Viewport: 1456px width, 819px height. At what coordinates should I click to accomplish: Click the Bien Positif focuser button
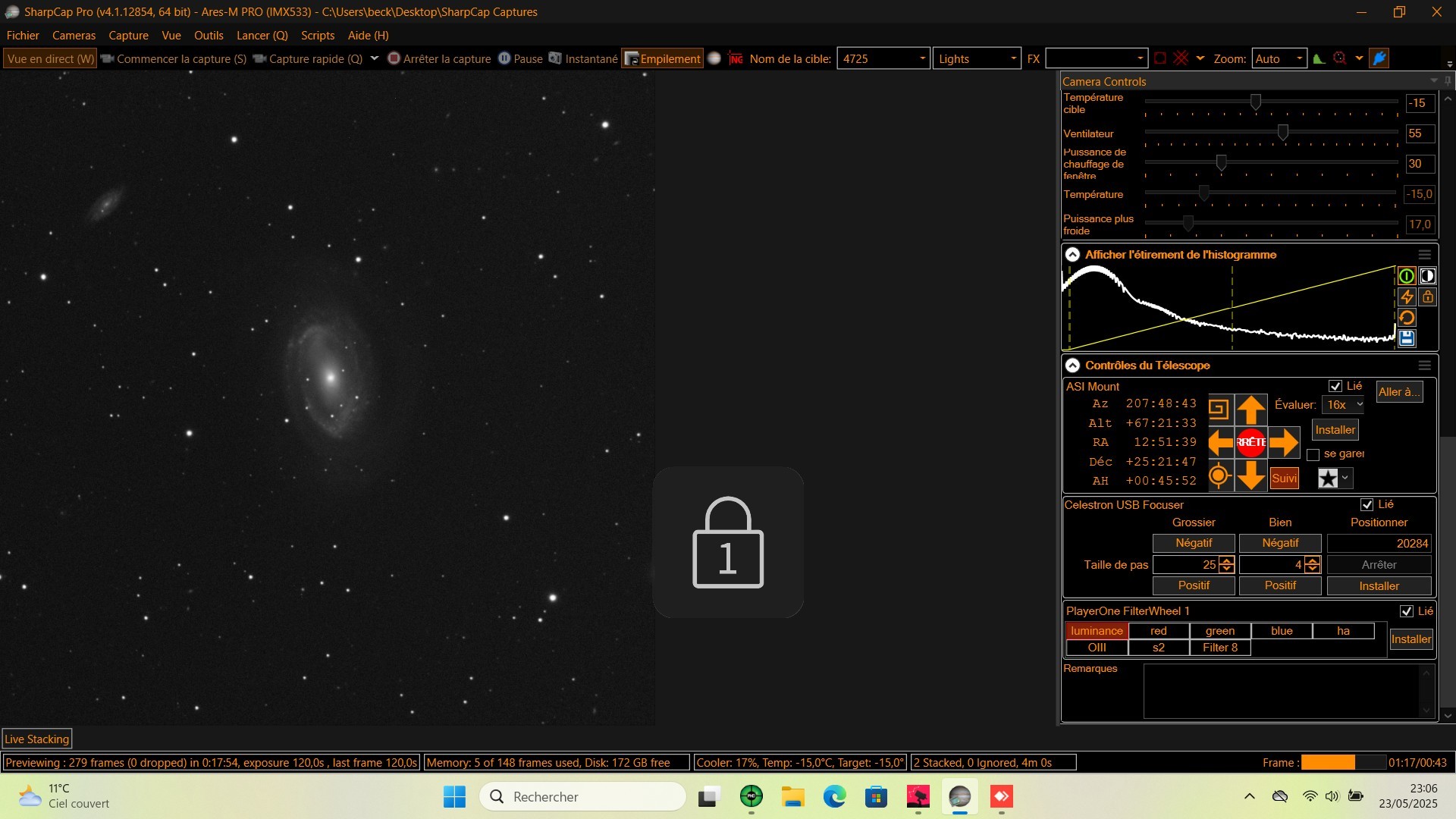point(1280,585)
